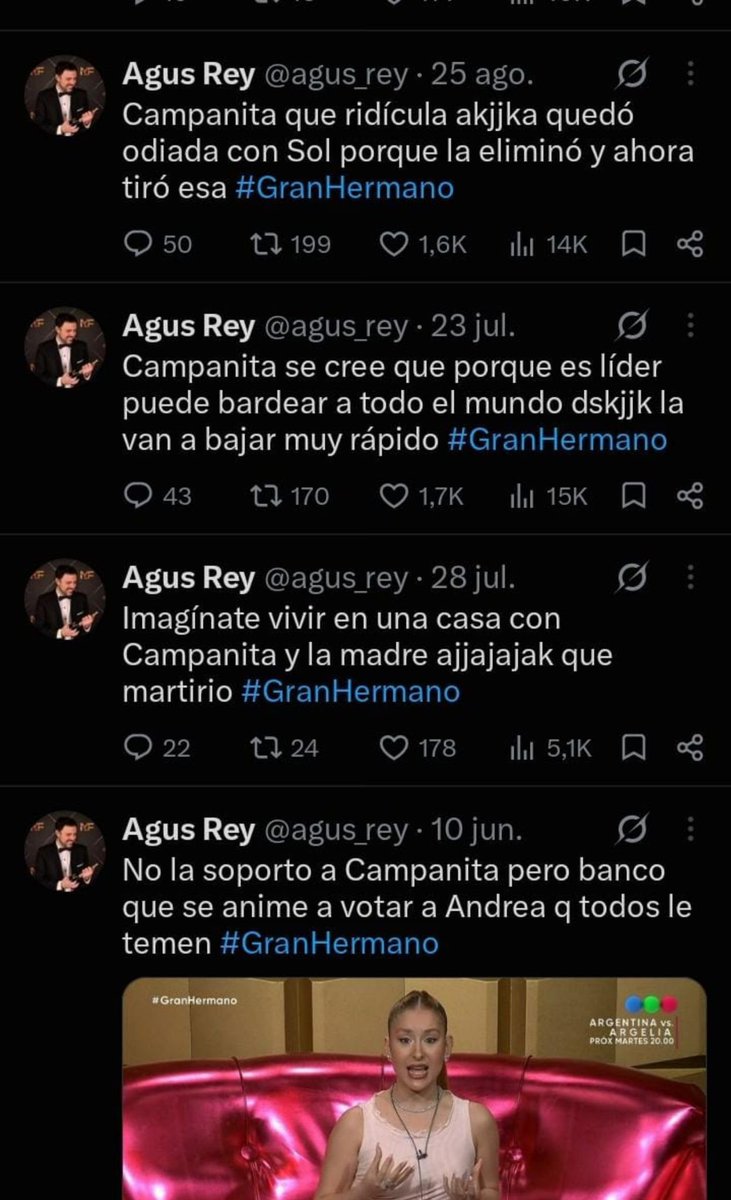This screenshot has height=1200, width=731.
Task: Bookmark the 23 jul. tweet
Action: [634, 496]
